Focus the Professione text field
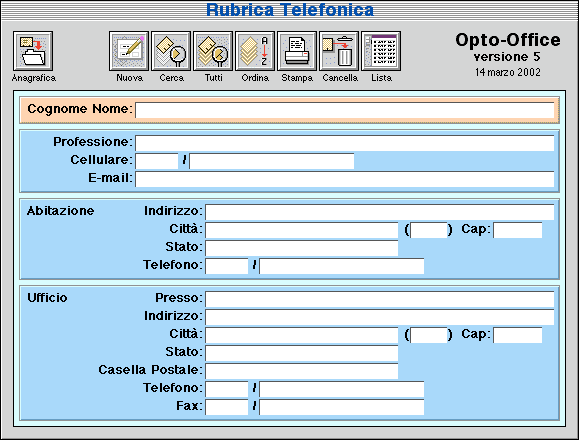This screenshot has width=579, height=440. click(345, 143)
